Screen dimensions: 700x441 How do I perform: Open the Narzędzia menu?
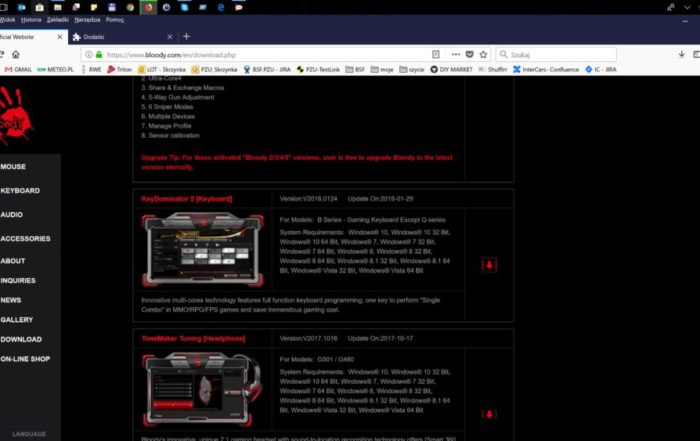tap(87, 20)
